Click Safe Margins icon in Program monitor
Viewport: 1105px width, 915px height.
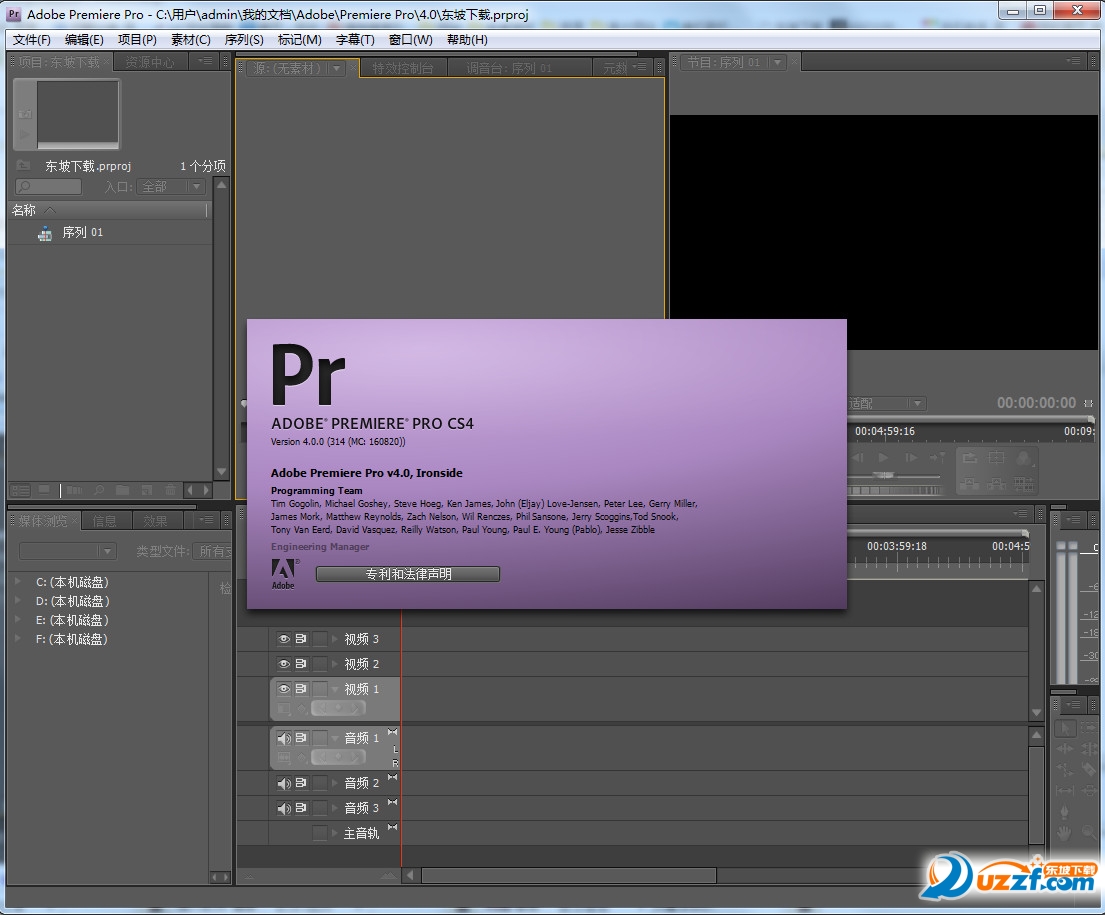(996, 458)
